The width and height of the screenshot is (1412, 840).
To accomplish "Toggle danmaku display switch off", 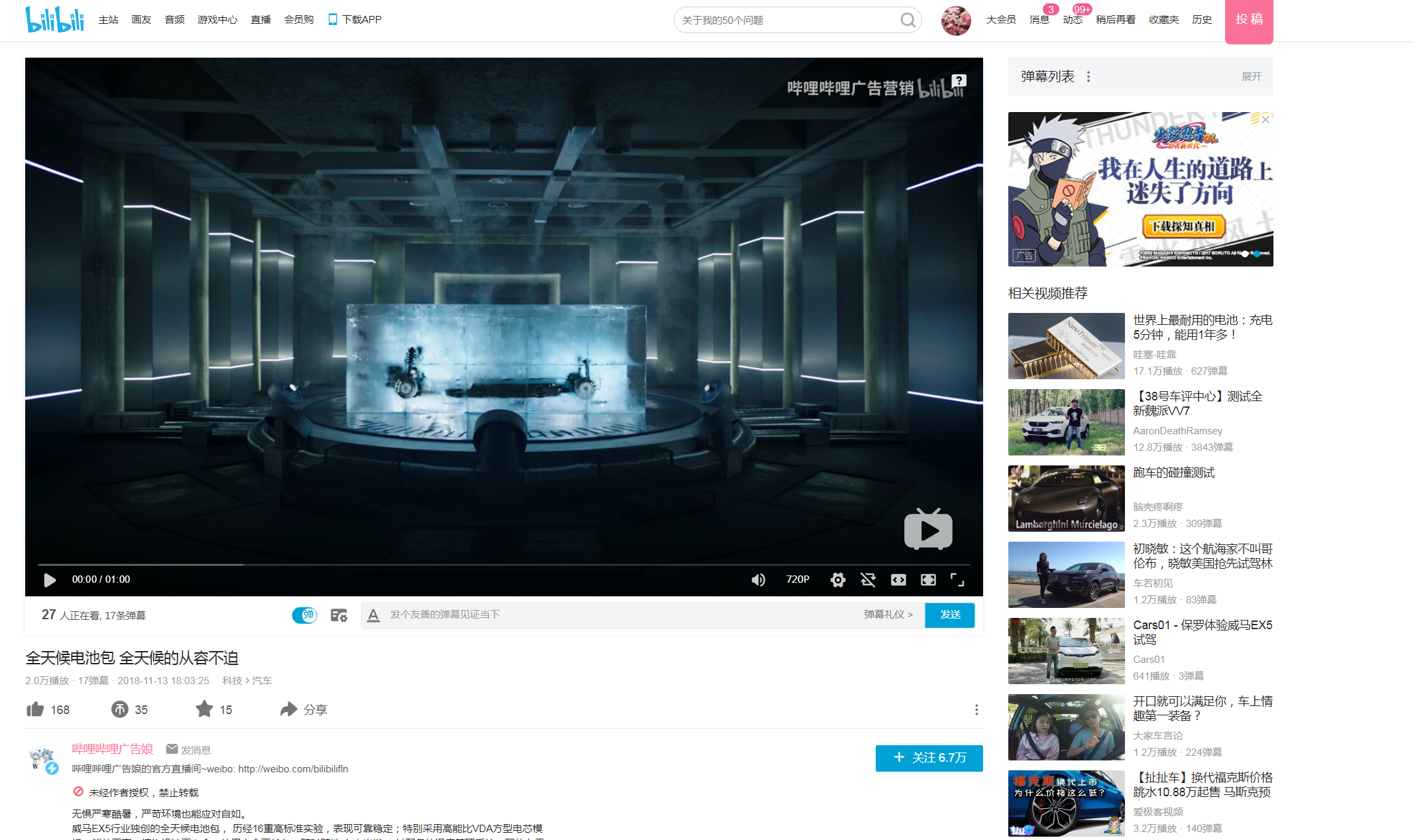I will pos(305,615).
